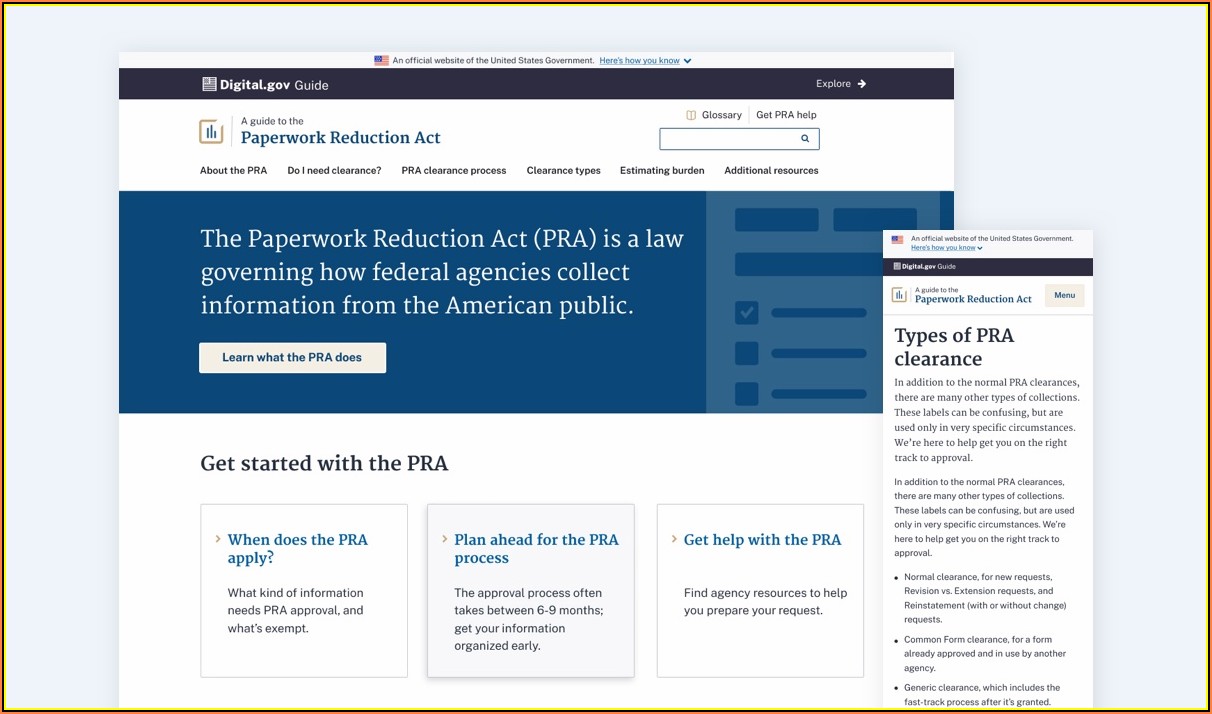Image resolution: width=1212 pixels, height=714 pixels.
Task: Select Clearance types navigation item
Action: 564,171
